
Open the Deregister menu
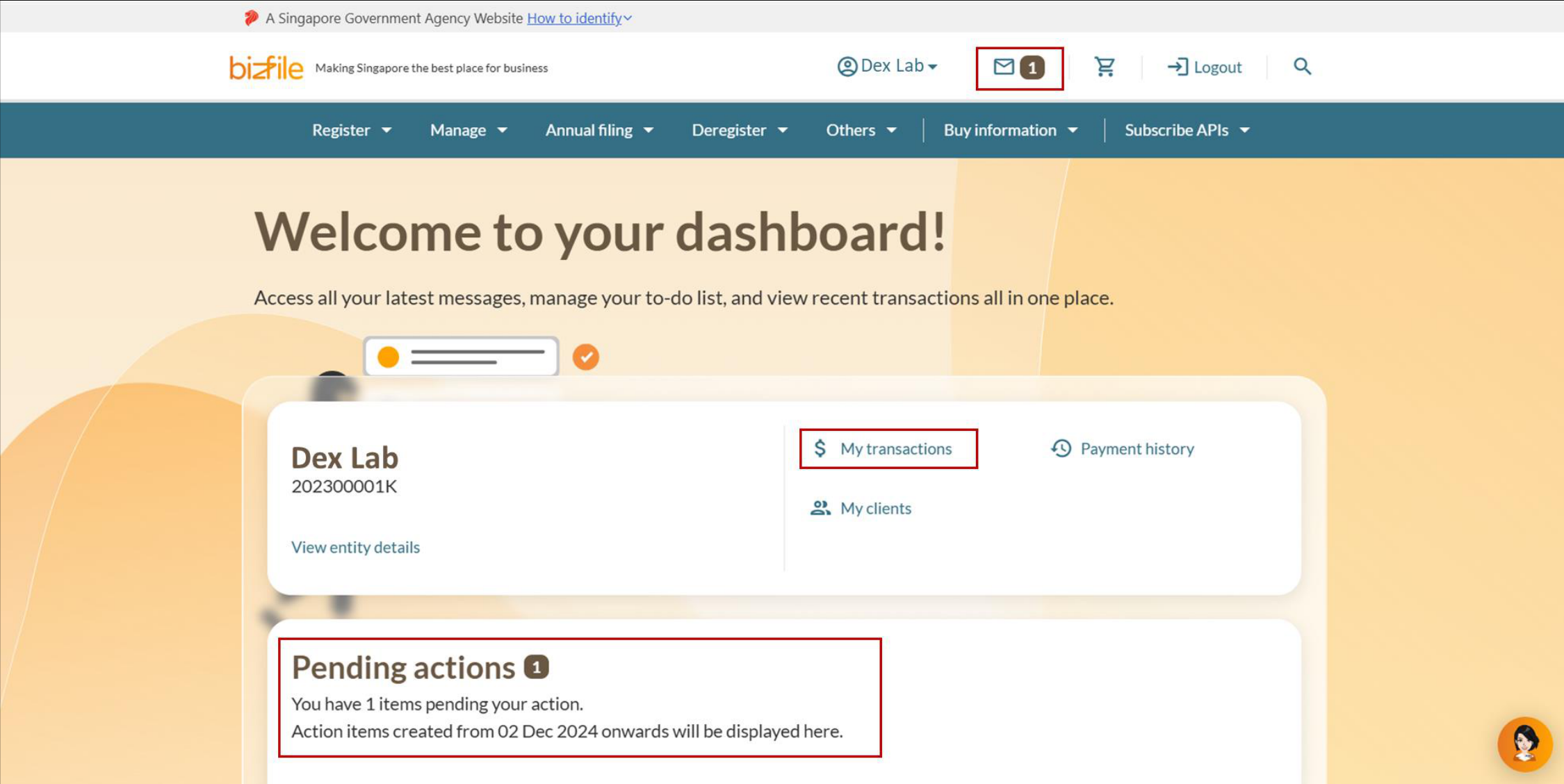tap(740, 130)
